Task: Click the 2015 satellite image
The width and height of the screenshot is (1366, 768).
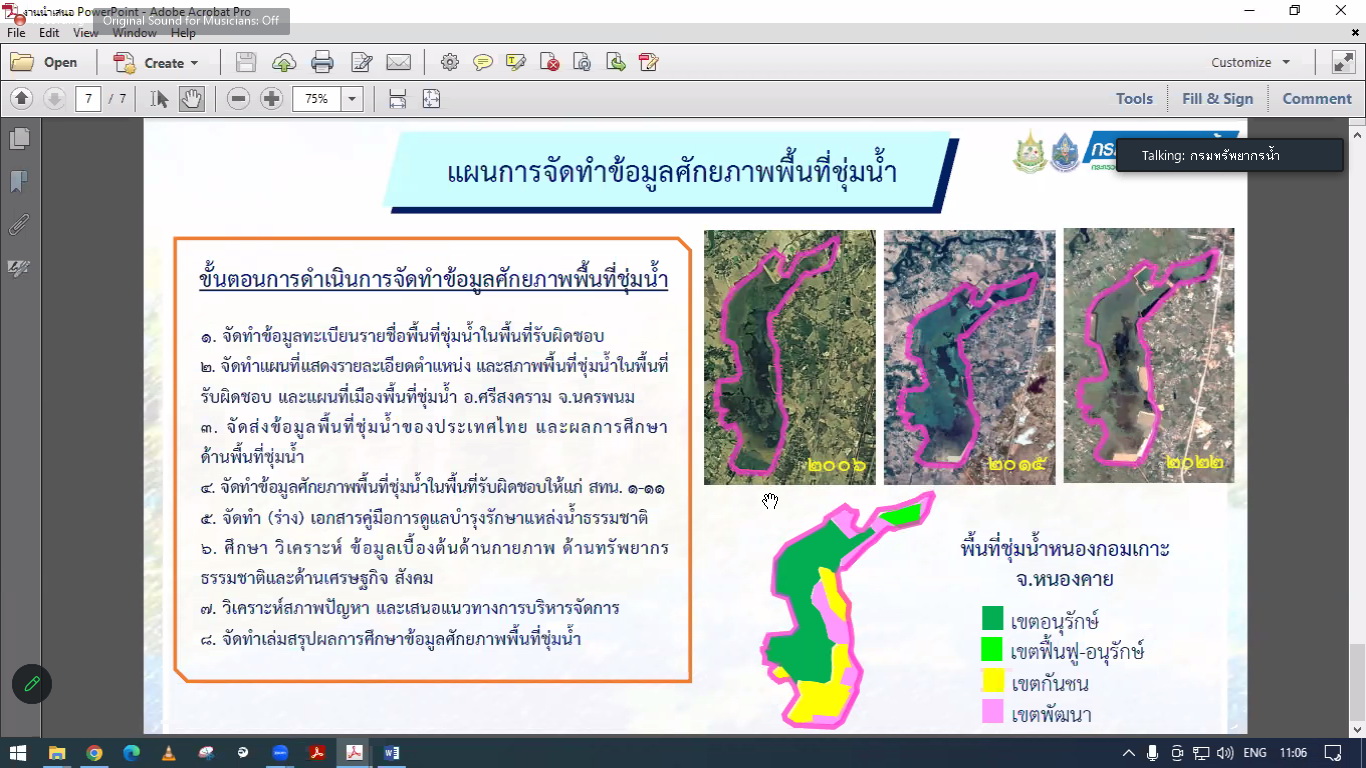Action: point(969,357)
